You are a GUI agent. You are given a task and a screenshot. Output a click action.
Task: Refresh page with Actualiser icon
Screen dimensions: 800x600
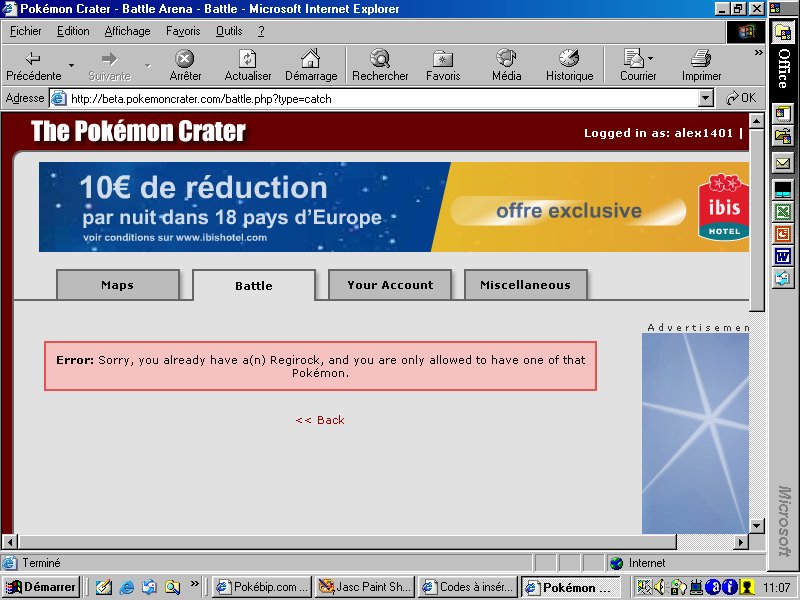pyautogui.click(x=248, y=60)
